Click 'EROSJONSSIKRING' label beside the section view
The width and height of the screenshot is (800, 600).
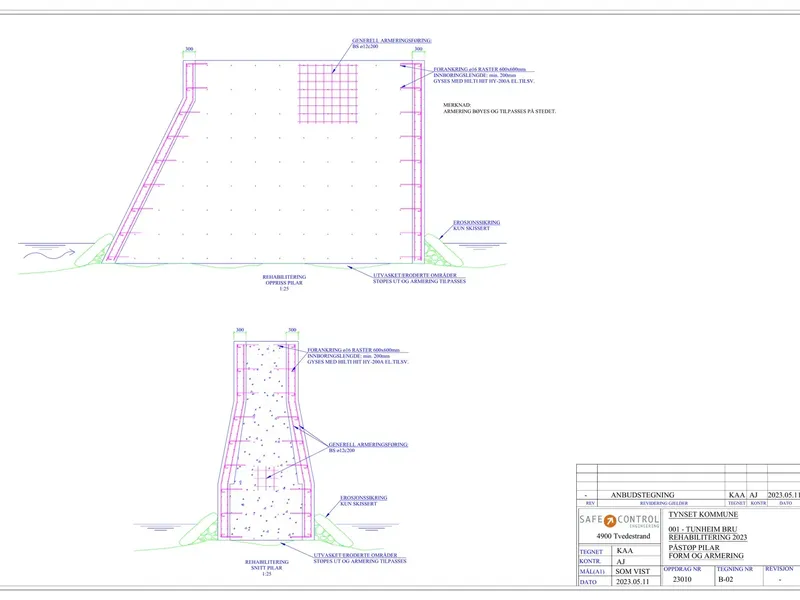coord(364,497)
